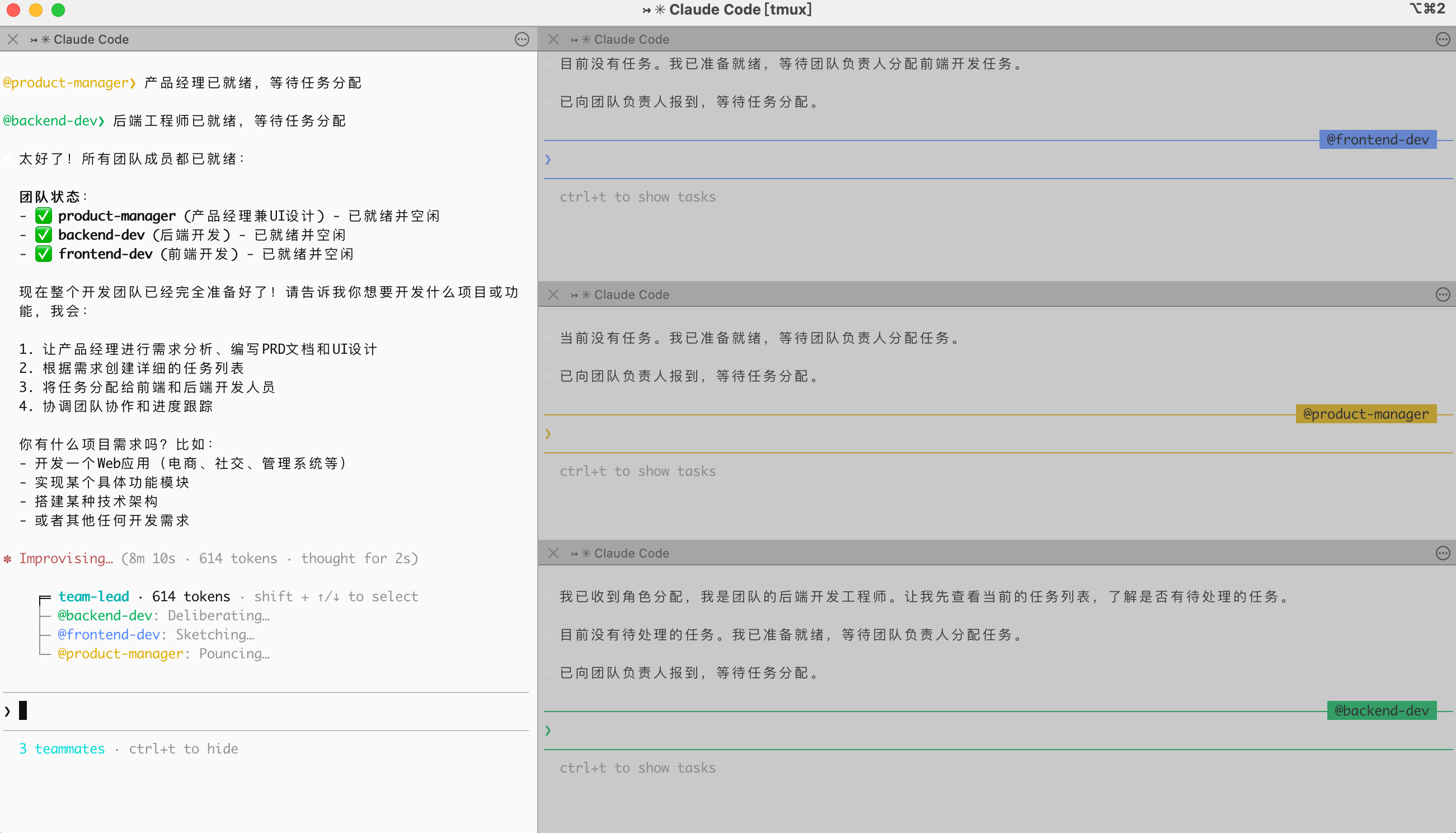Screen dimensions: 1456x833
Task: Open options menu of left pane
Action: (x=522, y=39)
